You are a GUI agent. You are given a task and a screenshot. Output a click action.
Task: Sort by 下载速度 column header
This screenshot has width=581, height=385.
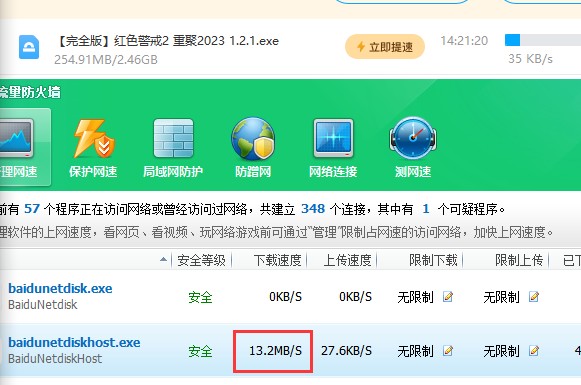277,260
